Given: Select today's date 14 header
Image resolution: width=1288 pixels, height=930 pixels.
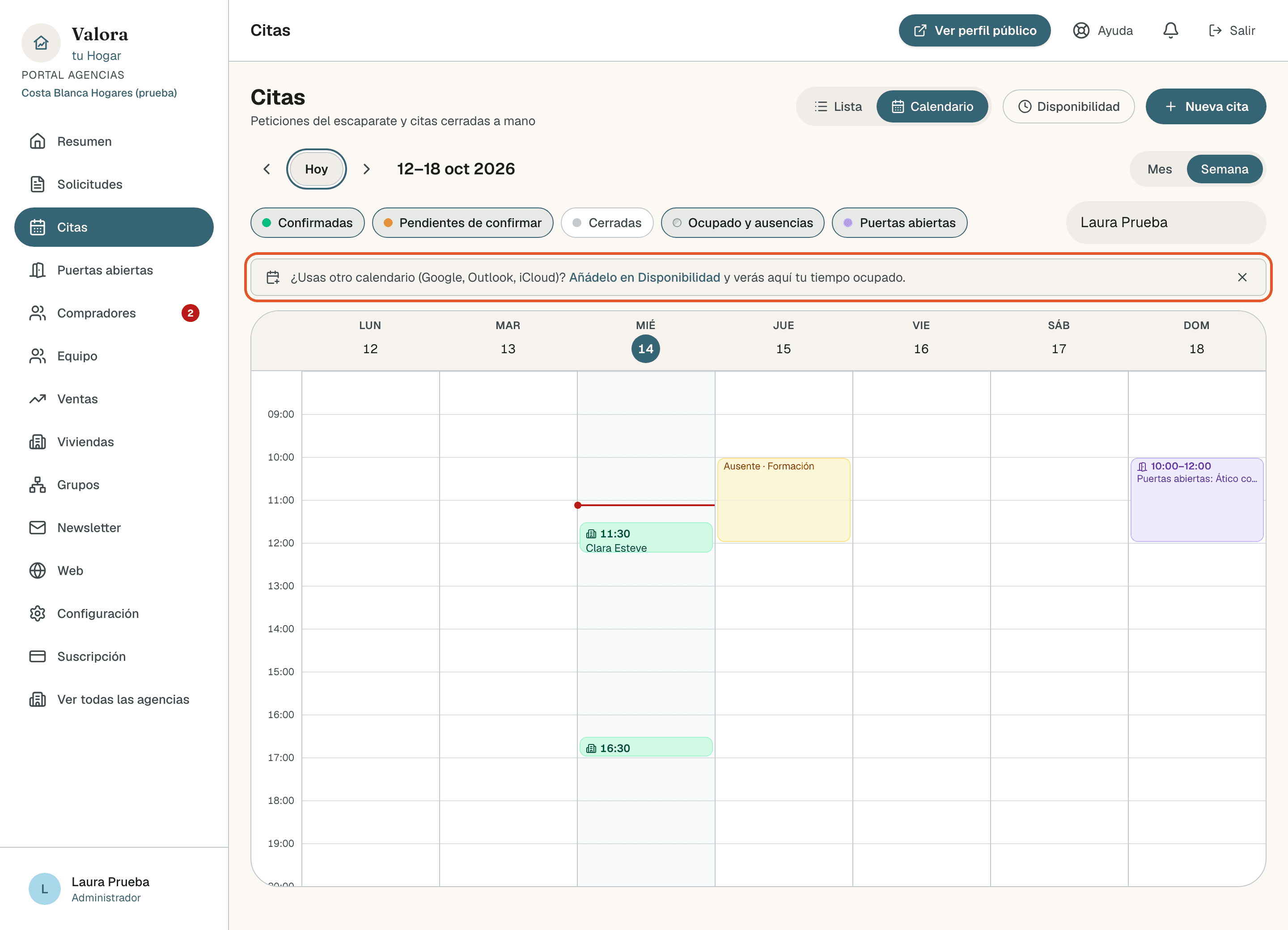Looking at the screenshot, I should pos(646,349).
